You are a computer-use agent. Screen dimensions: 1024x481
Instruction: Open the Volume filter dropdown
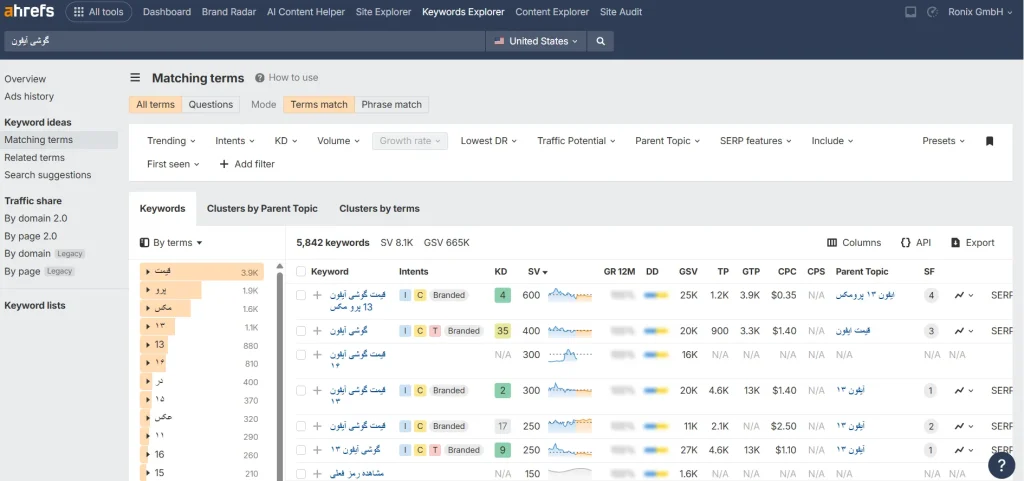(338, 141)
